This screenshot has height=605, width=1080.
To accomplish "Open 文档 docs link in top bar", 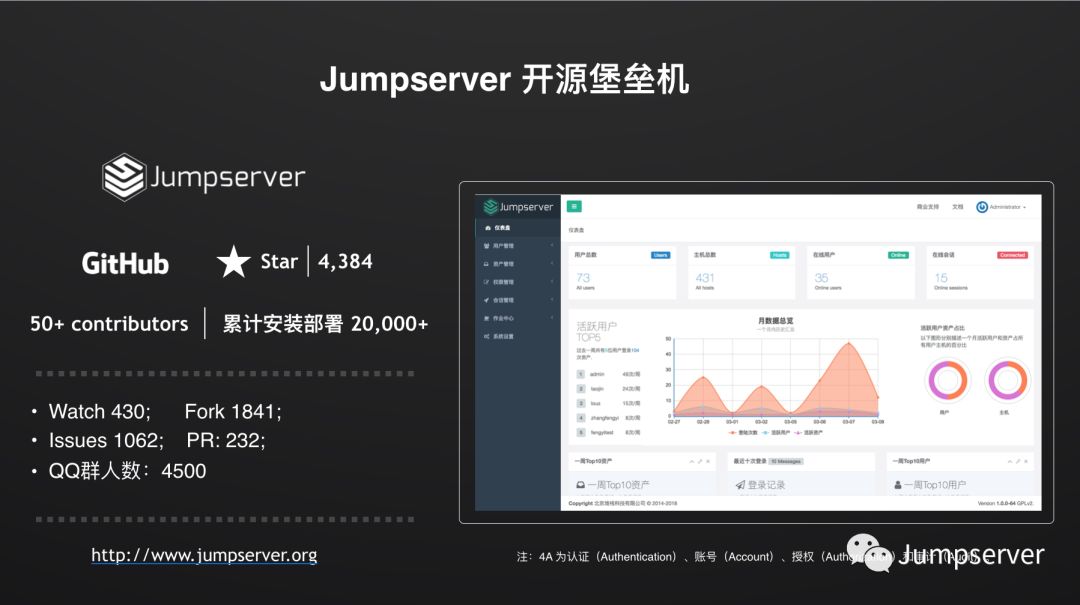I will tap(957, 207).
